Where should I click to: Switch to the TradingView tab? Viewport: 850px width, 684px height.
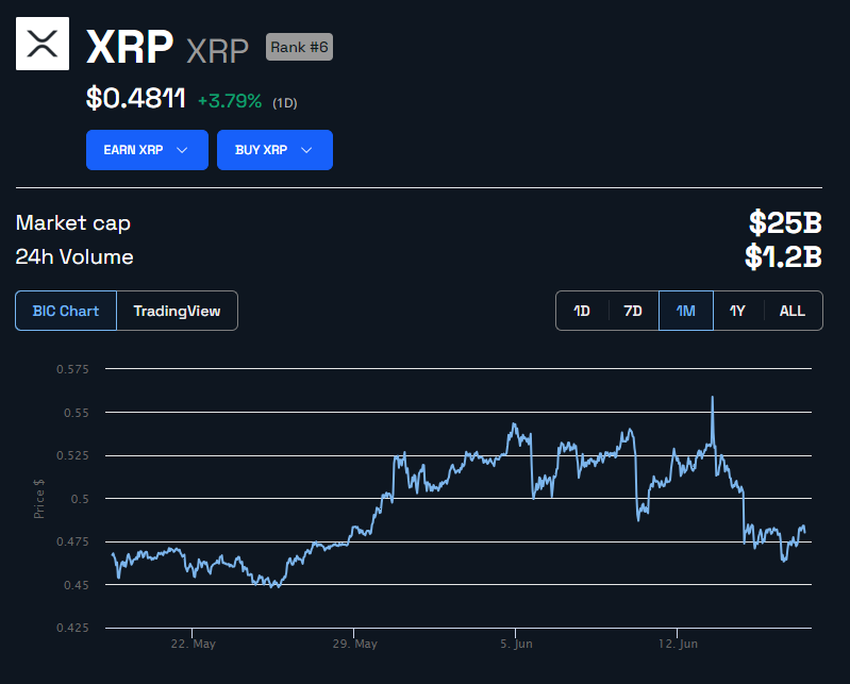(x=177, y=311)
